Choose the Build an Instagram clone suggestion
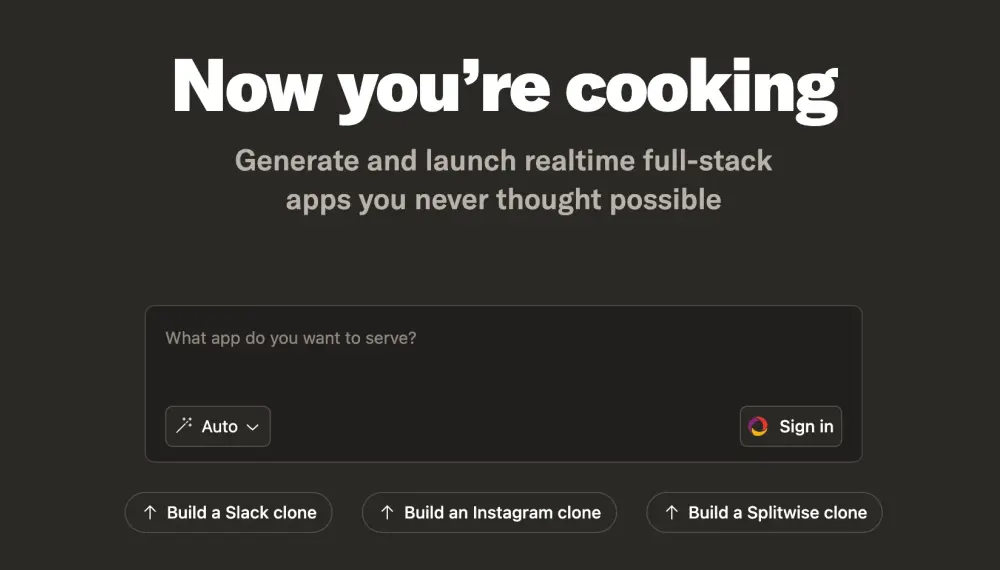 (x=489, y=512)
